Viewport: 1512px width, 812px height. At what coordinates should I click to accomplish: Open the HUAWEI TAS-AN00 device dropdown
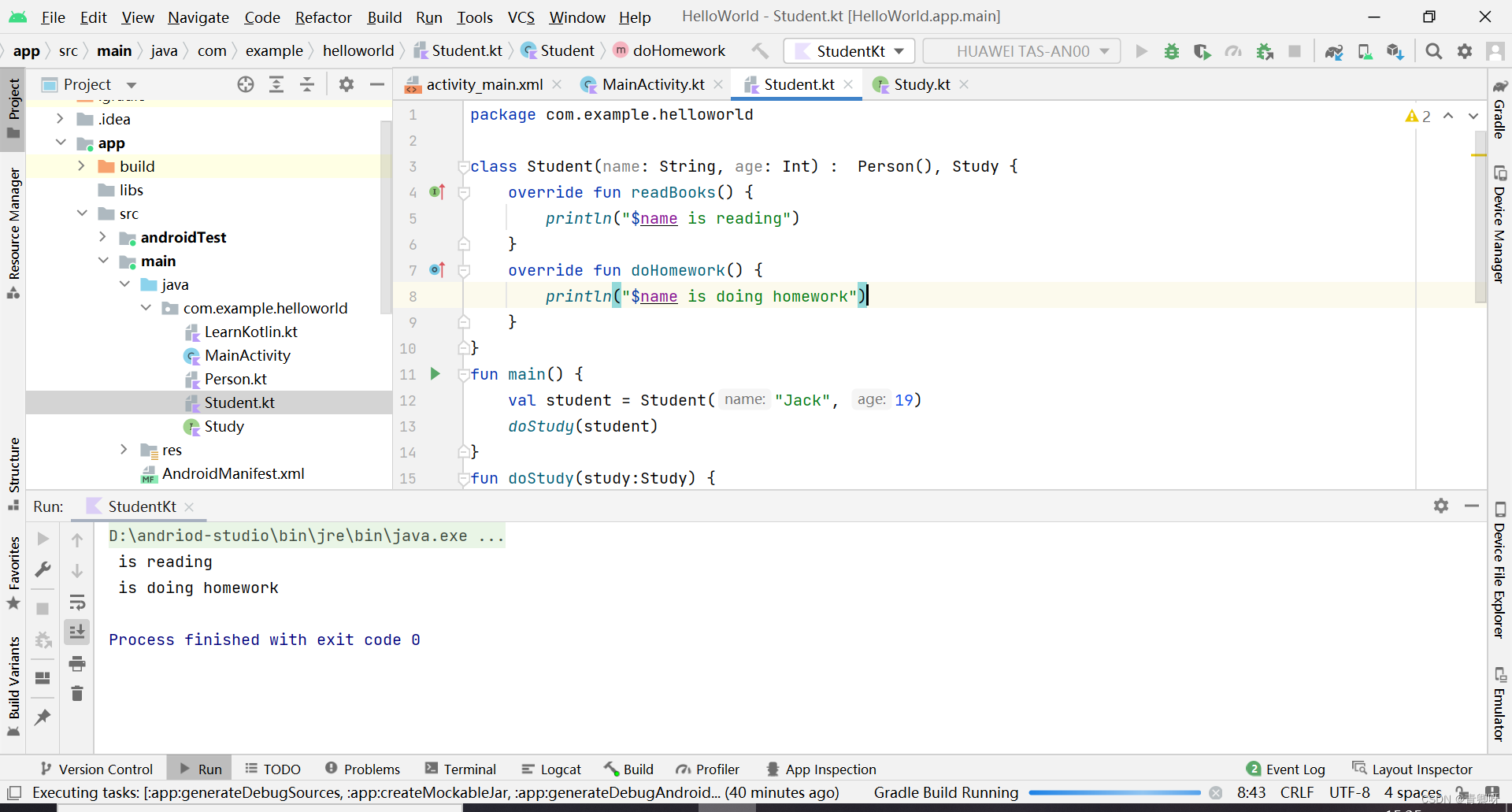coord(1022,51)
